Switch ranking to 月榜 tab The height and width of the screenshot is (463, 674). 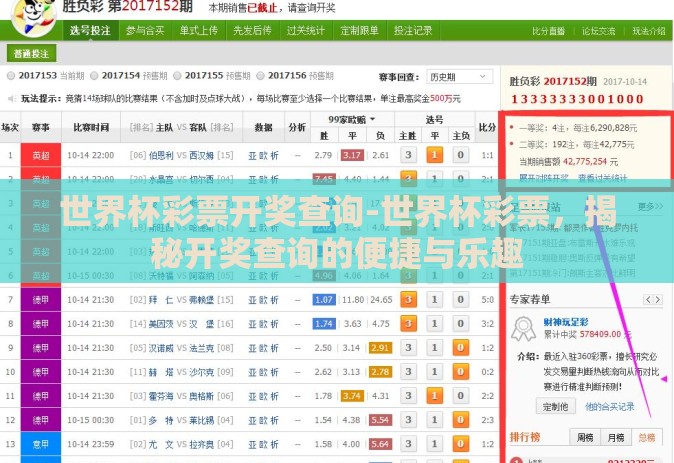616,437
